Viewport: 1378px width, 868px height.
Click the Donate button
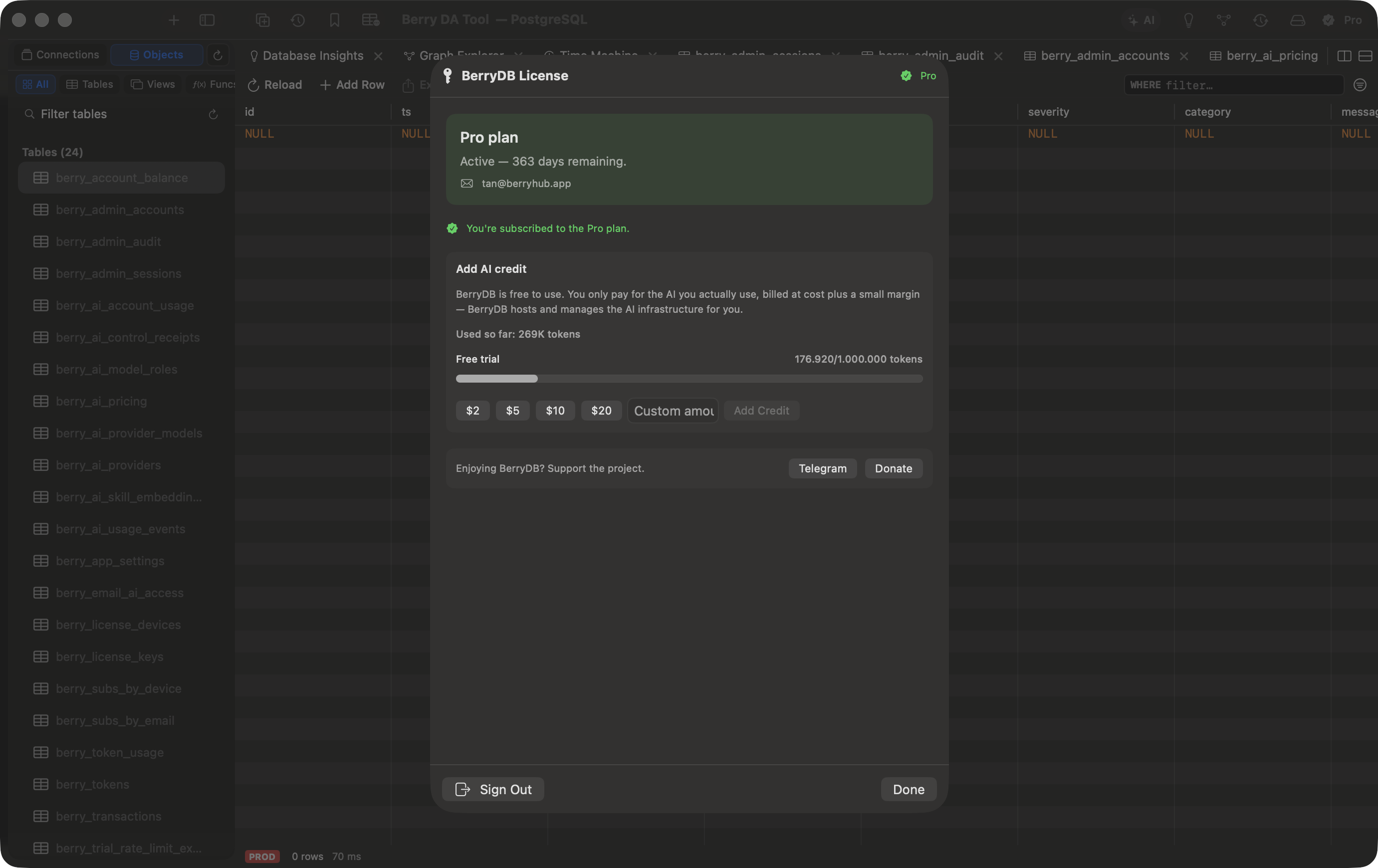click(893, 468)
